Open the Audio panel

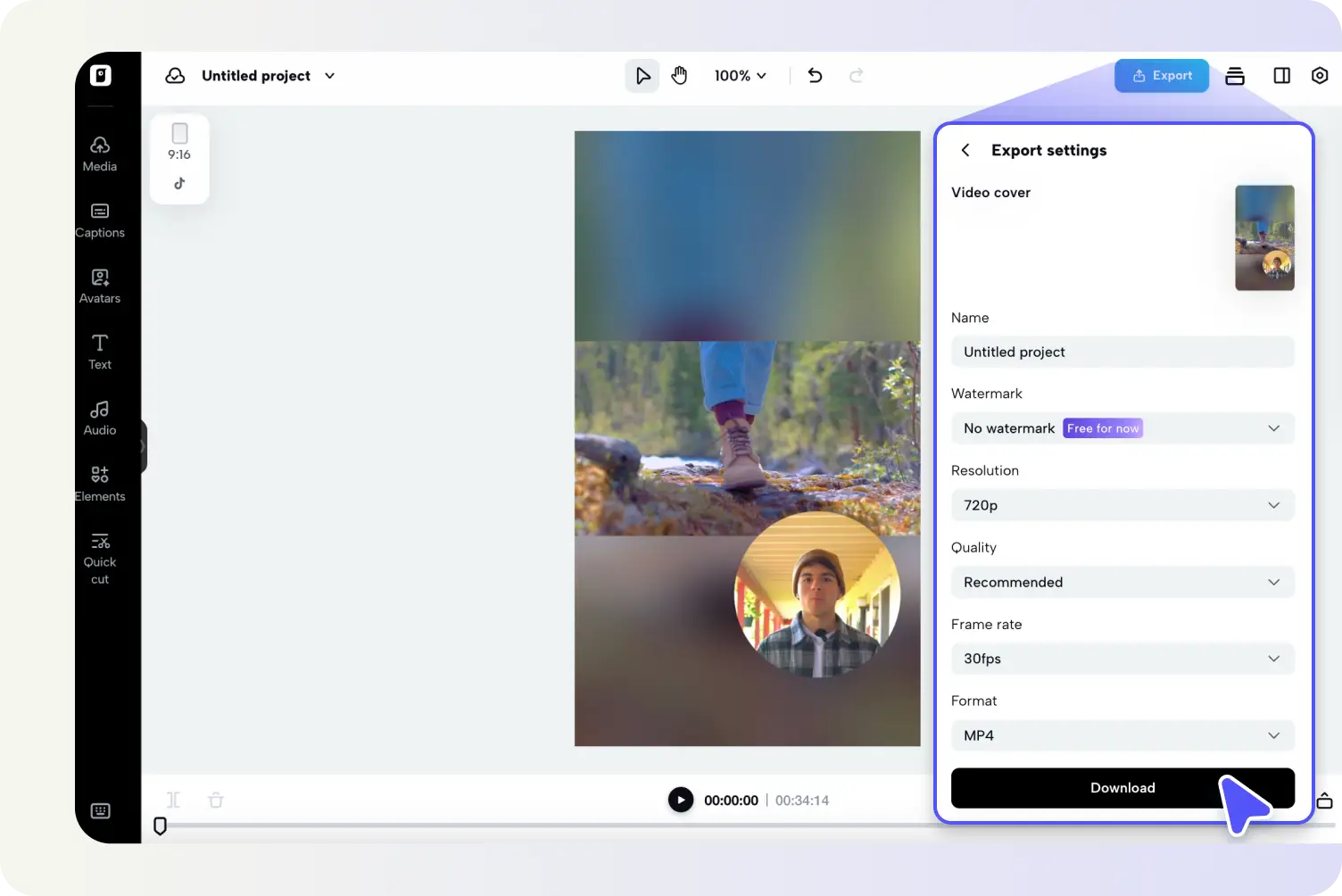click(100, 419)
